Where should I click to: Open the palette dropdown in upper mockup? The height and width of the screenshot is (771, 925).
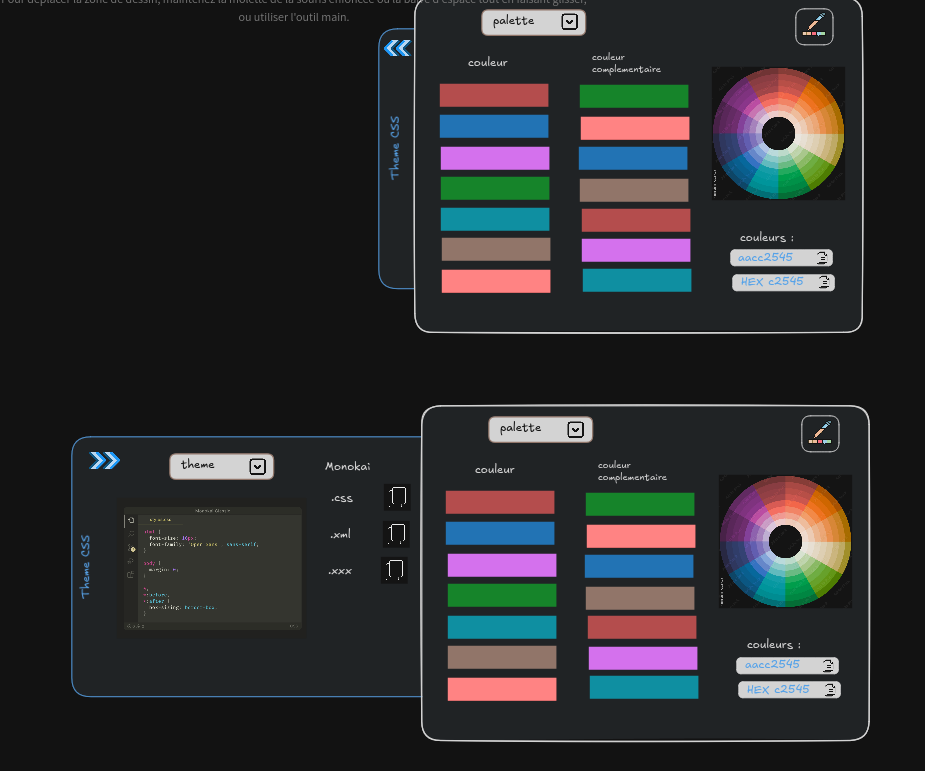point(569,22)
